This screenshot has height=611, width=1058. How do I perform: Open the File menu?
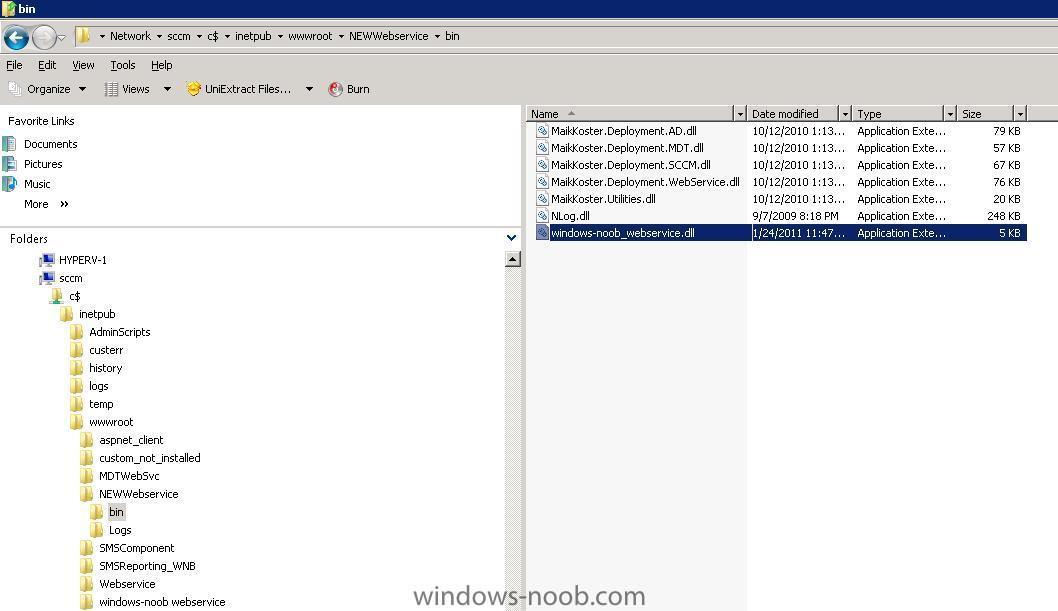tap(14, 65)
